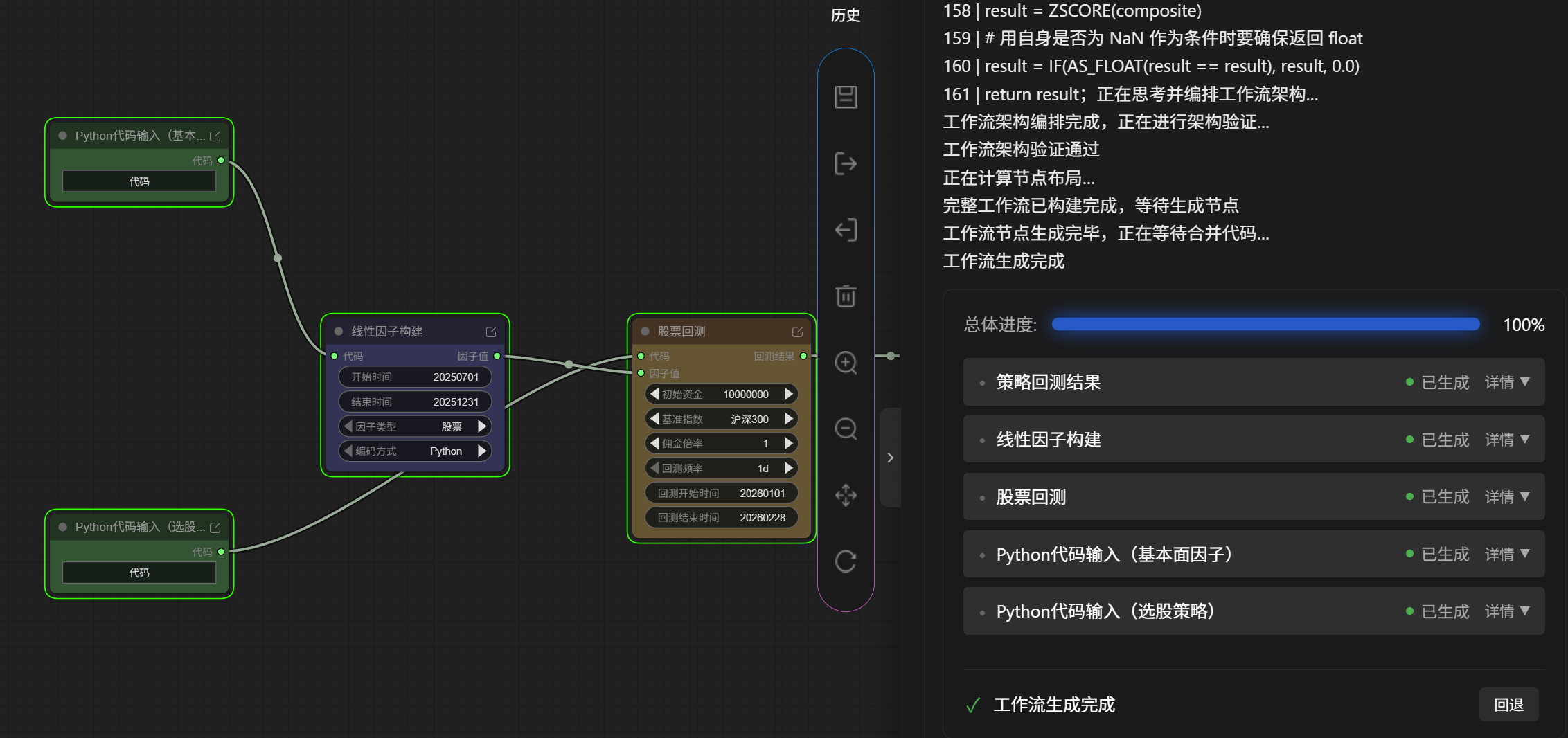1568x738 pixels.
Task: Click the circular refresh icon
Action: tap(846, 561)
